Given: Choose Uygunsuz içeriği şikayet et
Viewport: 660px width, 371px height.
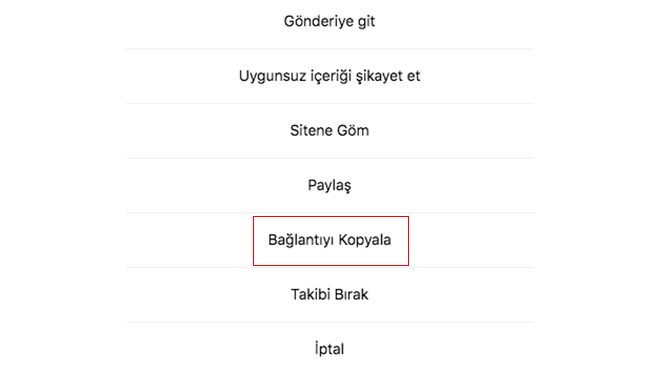Looking at the screenshot, I should [x=330, y=76].
